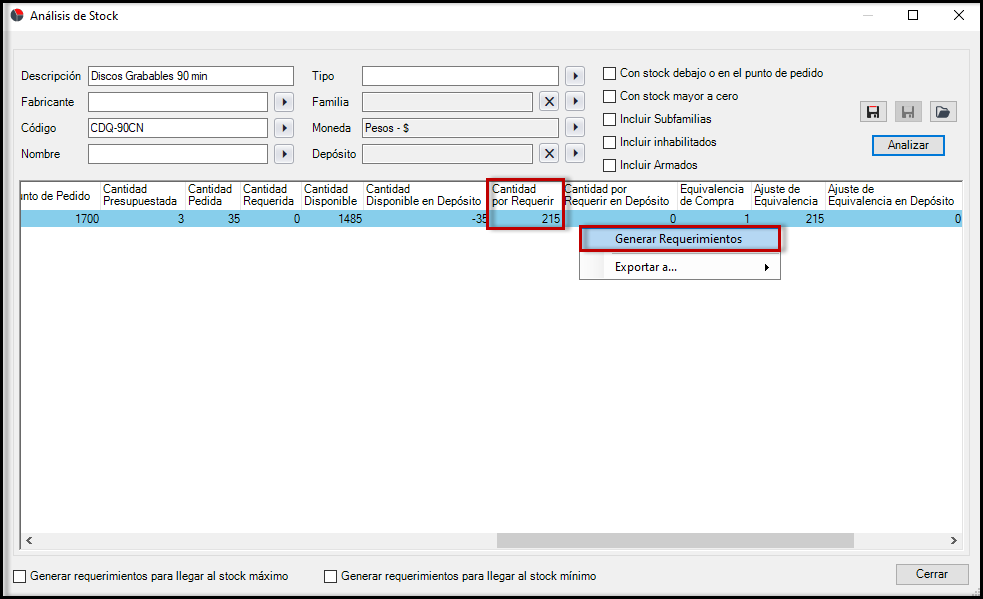Screen dimensions: 983x599
Task: Enable generar requerimientos para llegar al stock máximo
Action: (20, 576)
